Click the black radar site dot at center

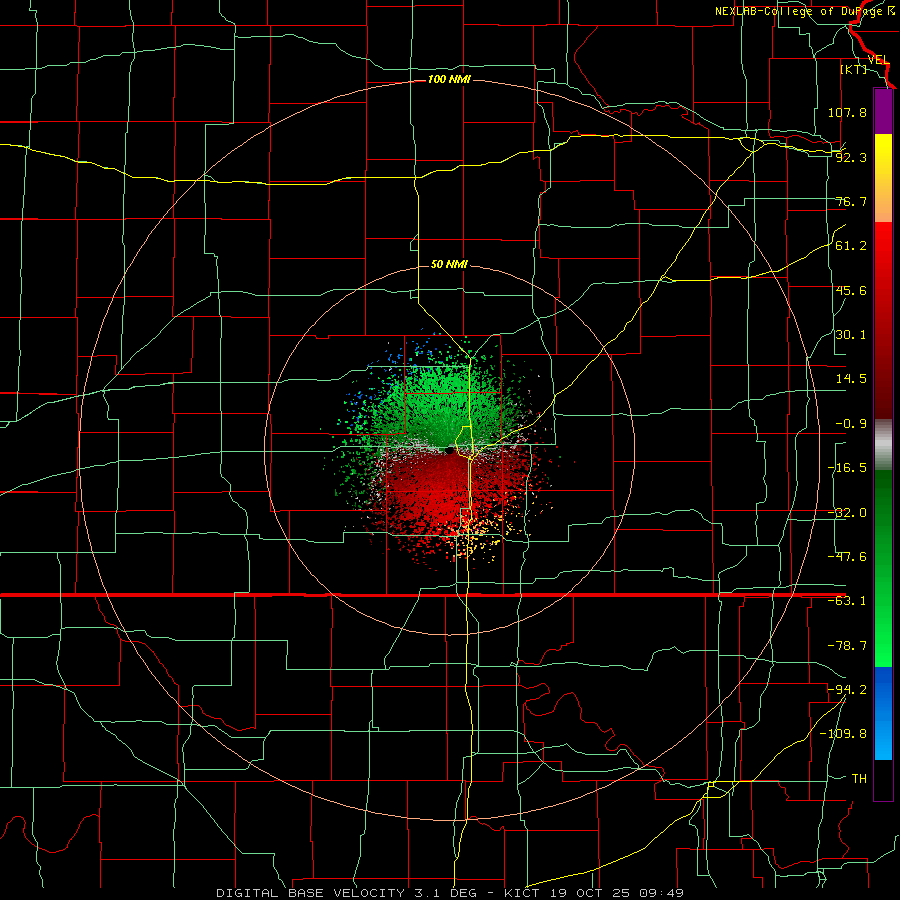click(x=449, y=450)
